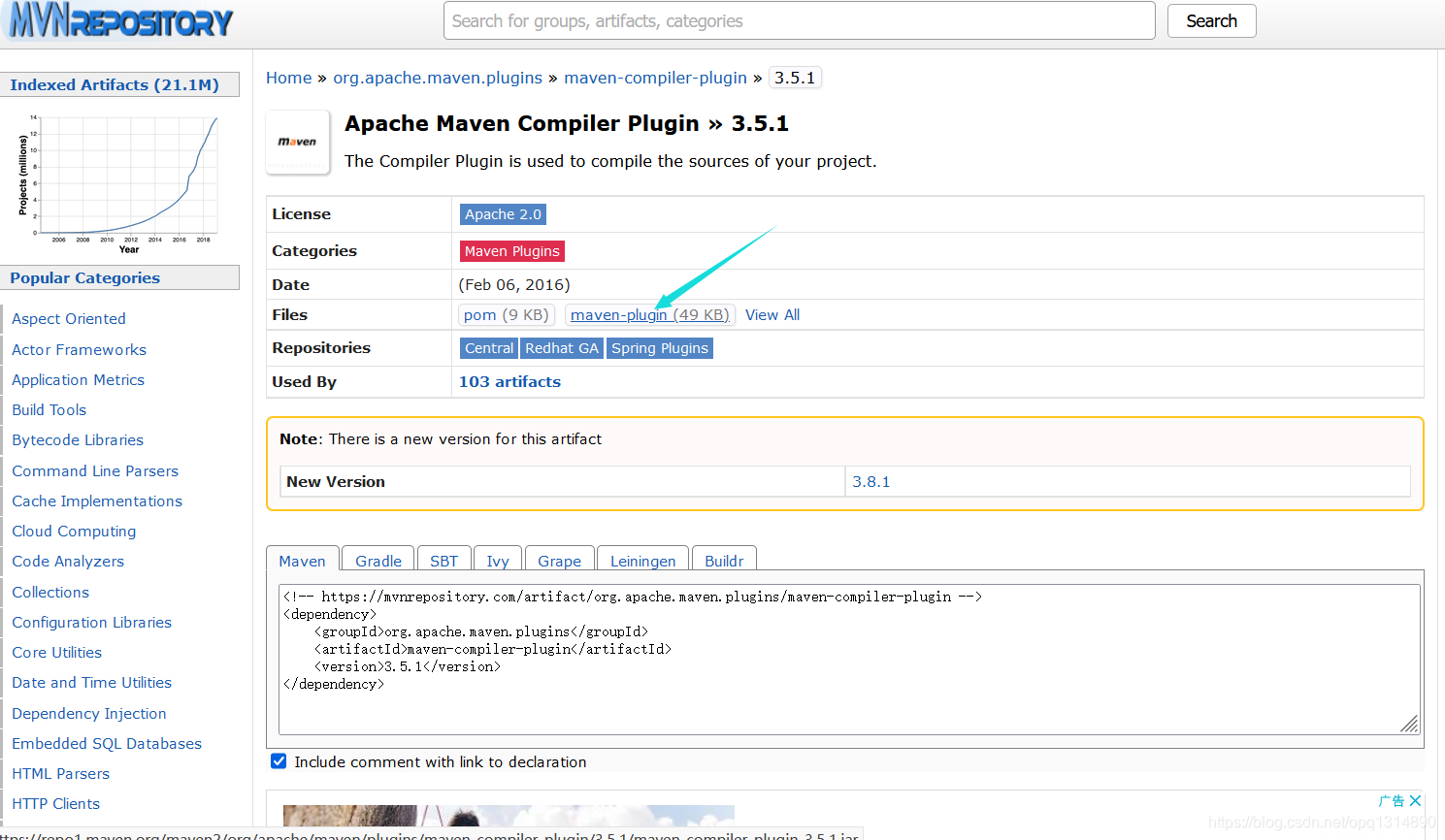Screen dimensions: 1445x840
Task: Open the Command Line Parsers category
Action: point(95,470)
